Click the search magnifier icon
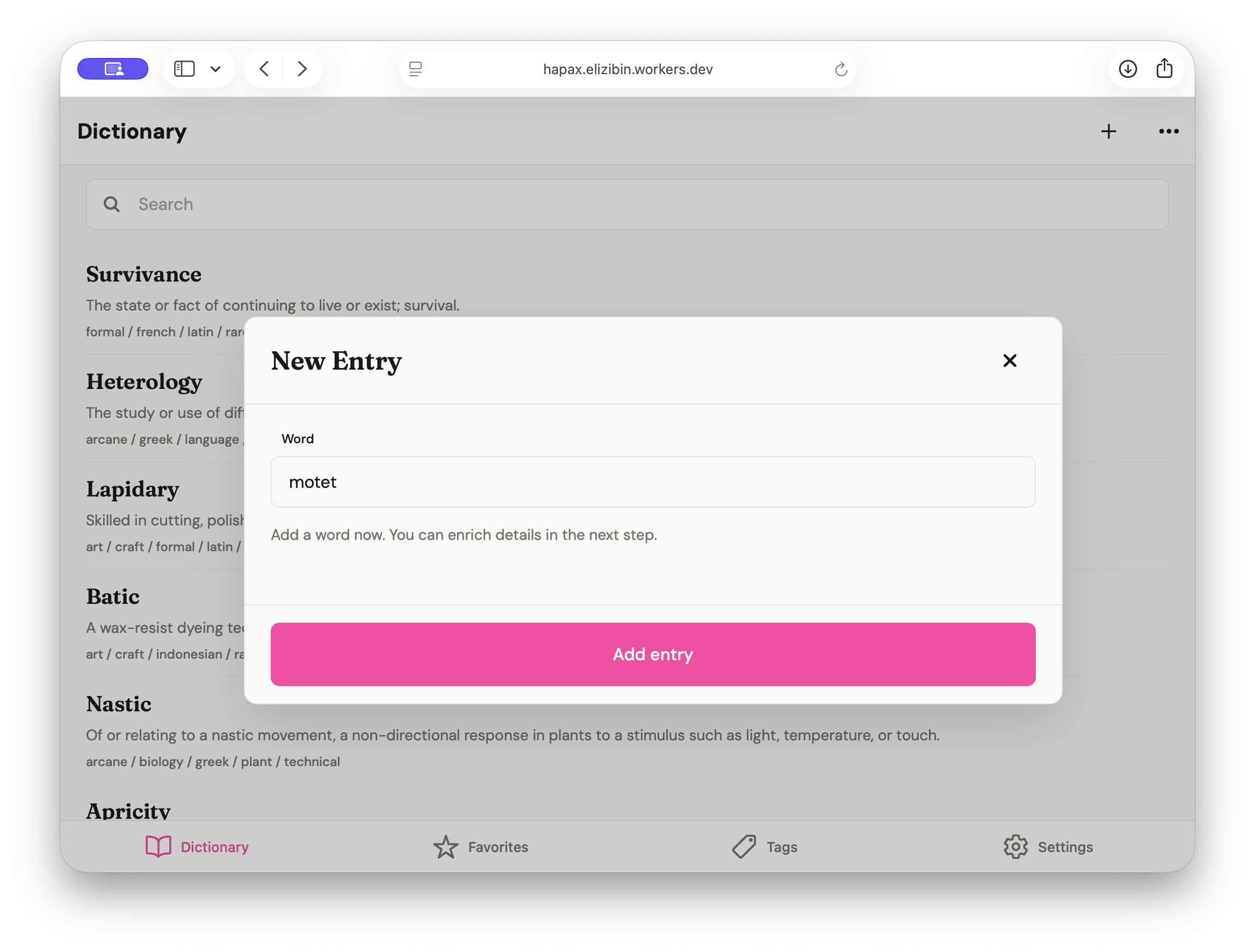The width and height of the screenshot is (1255, 952). (x=111, y=204)
